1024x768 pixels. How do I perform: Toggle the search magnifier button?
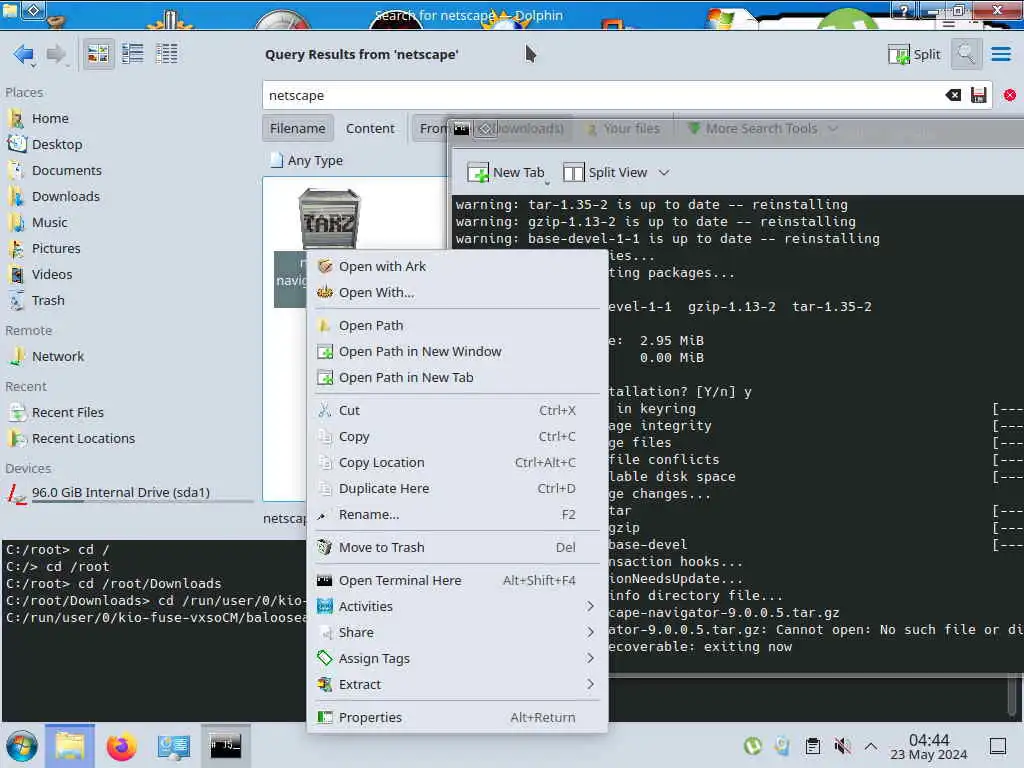point(966,54)
